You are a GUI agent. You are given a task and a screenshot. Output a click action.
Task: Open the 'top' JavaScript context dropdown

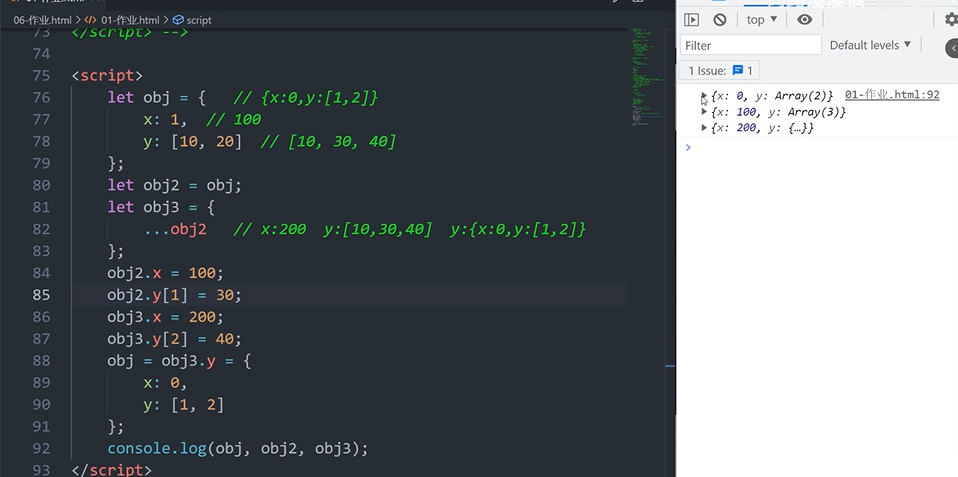pos(762,20)
